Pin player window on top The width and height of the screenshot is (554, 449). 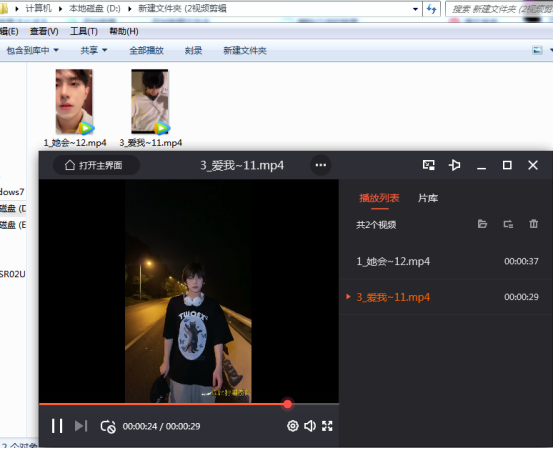(454, 165)
